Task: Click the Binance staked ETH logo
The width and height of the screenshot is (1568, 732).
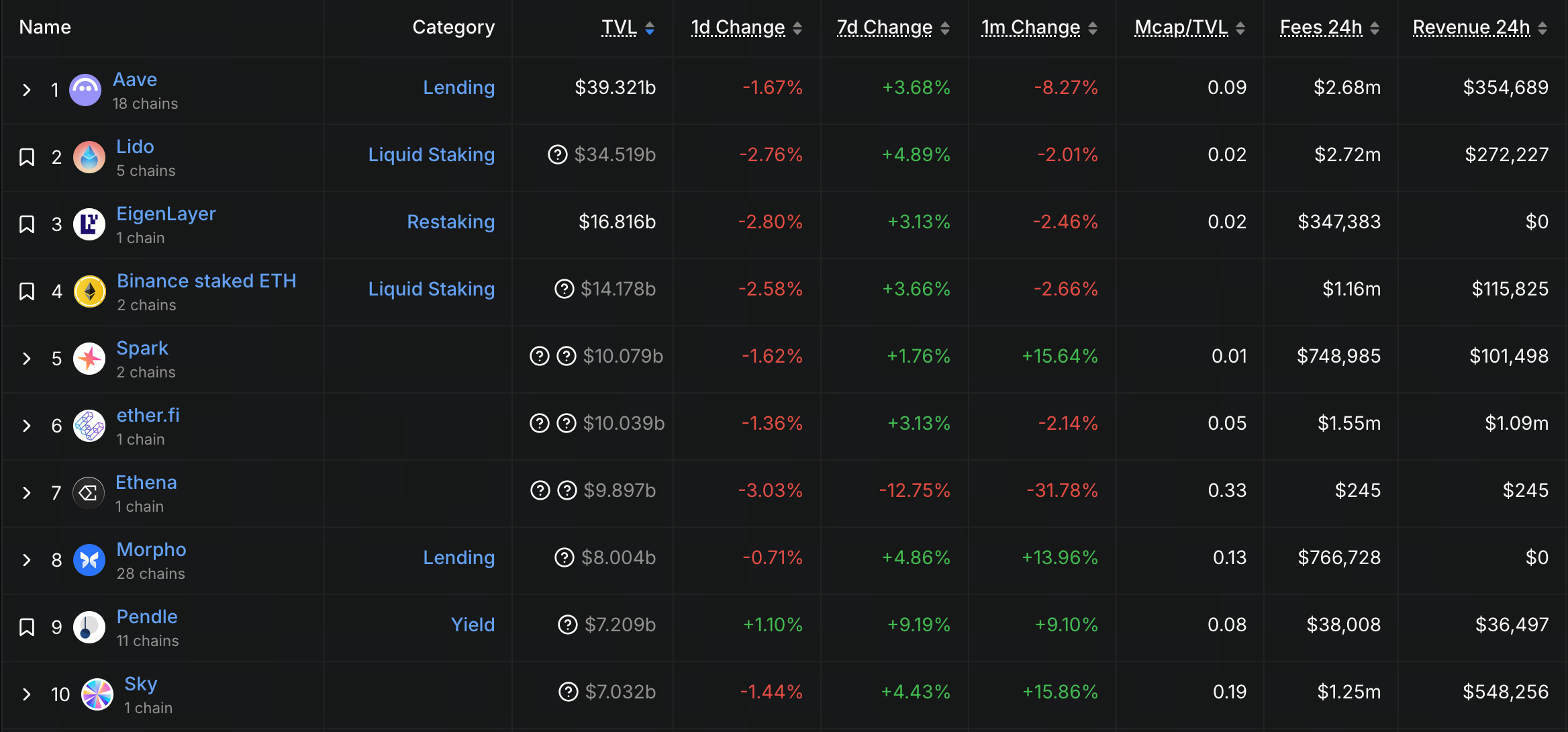Action: pos(89,291)
